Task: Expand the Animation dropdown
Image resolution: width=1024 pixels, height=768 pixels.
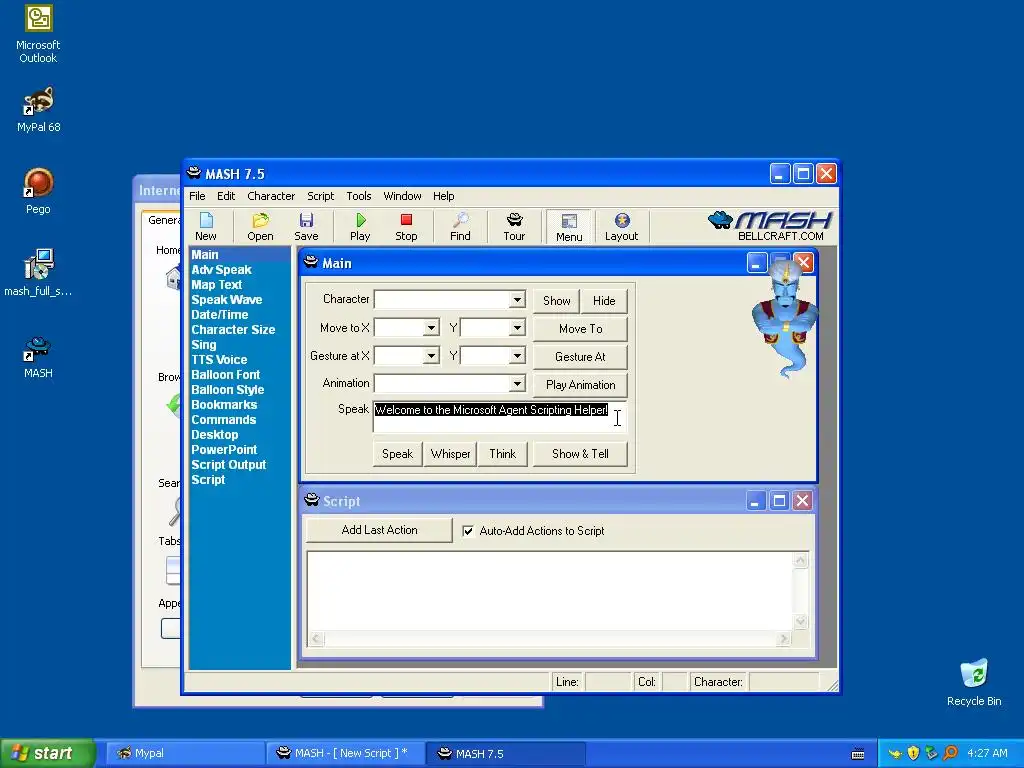Action: [517, 383]
